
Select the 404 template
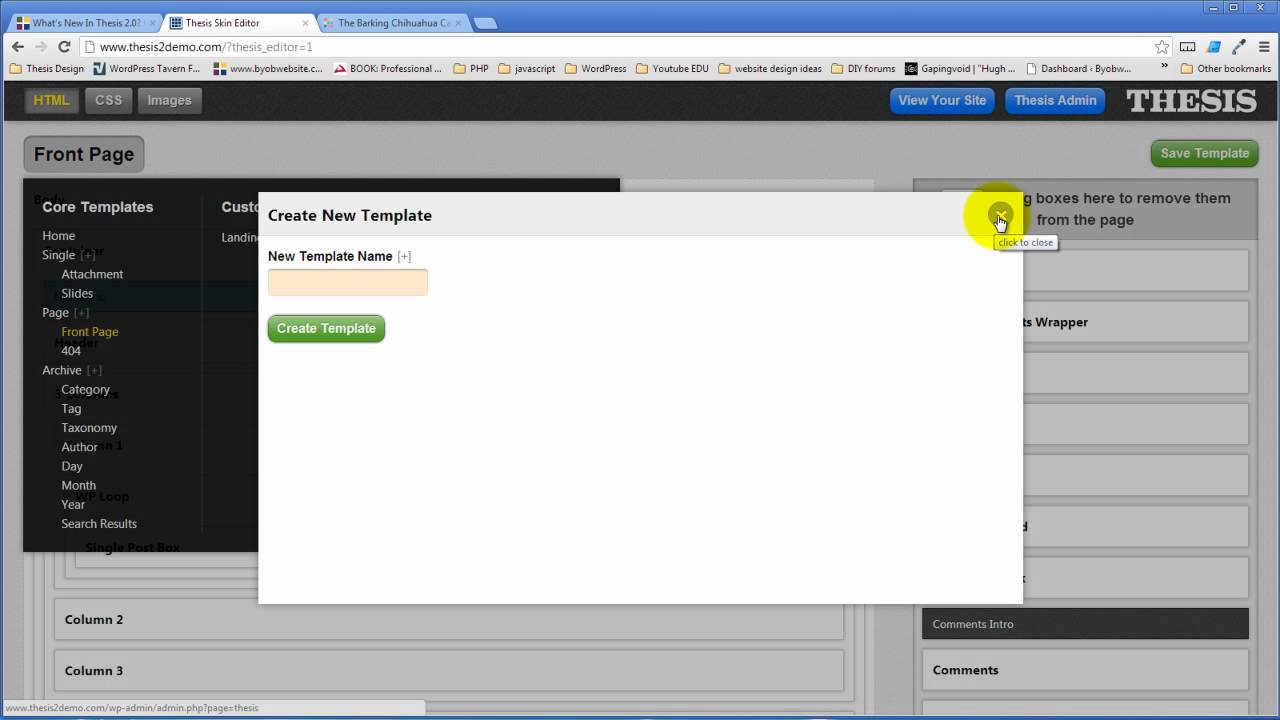click(71, 351)
